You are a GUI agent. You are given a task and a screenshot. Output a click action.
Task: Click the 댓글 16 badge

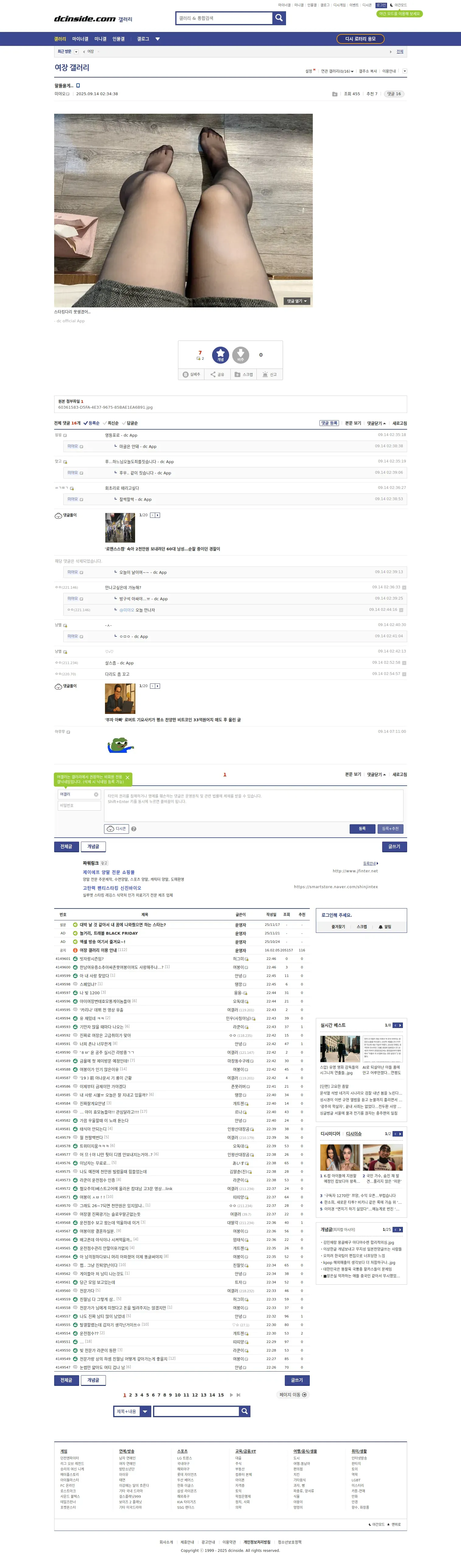[x=395, y=94]
